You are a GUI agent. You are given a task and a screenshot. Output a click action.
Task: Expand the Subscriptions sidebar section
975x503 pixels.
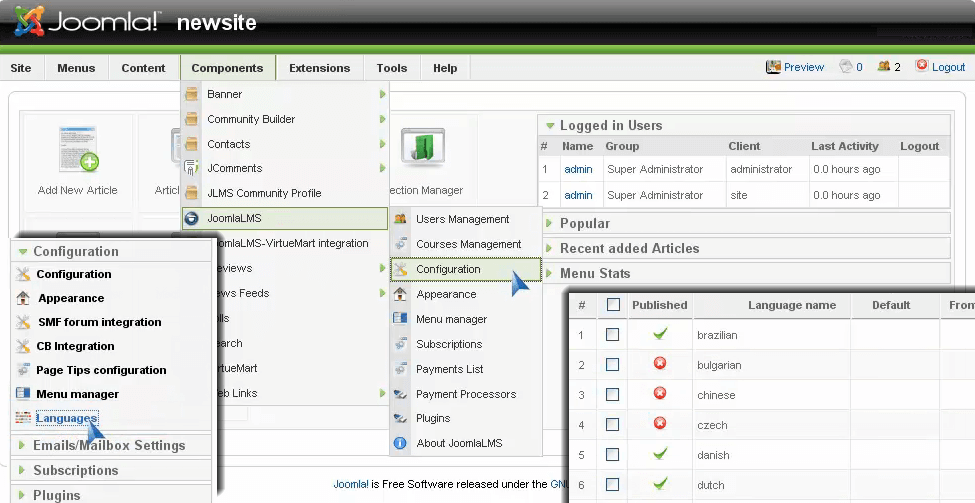click(x=22, y=470)
